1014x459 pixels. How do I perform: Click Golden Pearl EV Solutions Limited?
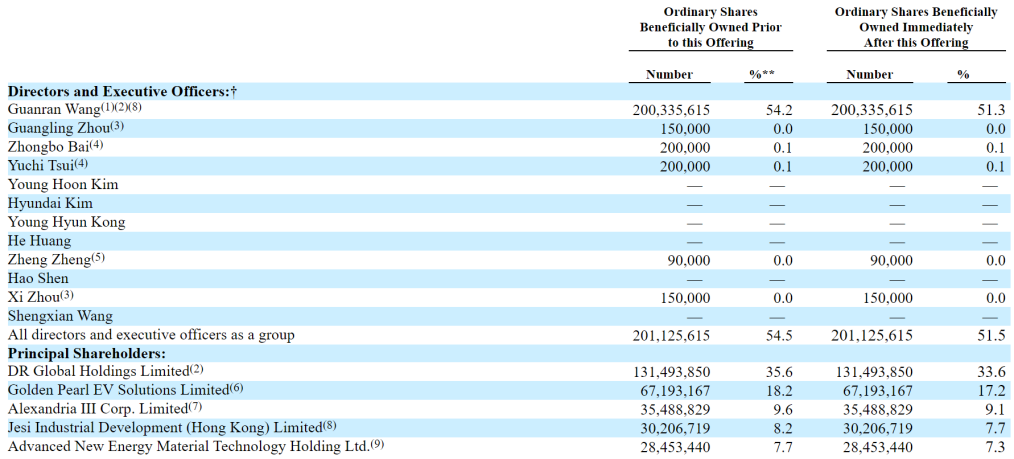pyautogui.click(x=119, y=390)
